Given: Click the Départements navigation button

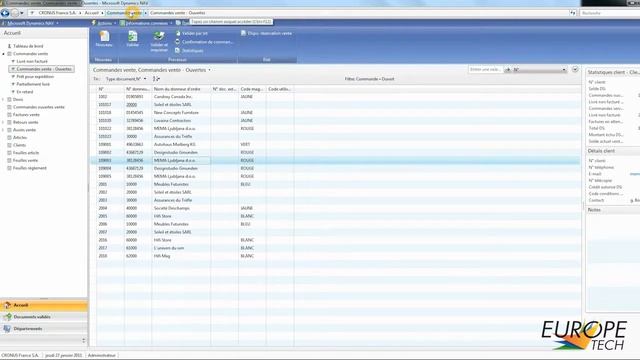Looking at the screenshot, I should (x=44, y=329).
